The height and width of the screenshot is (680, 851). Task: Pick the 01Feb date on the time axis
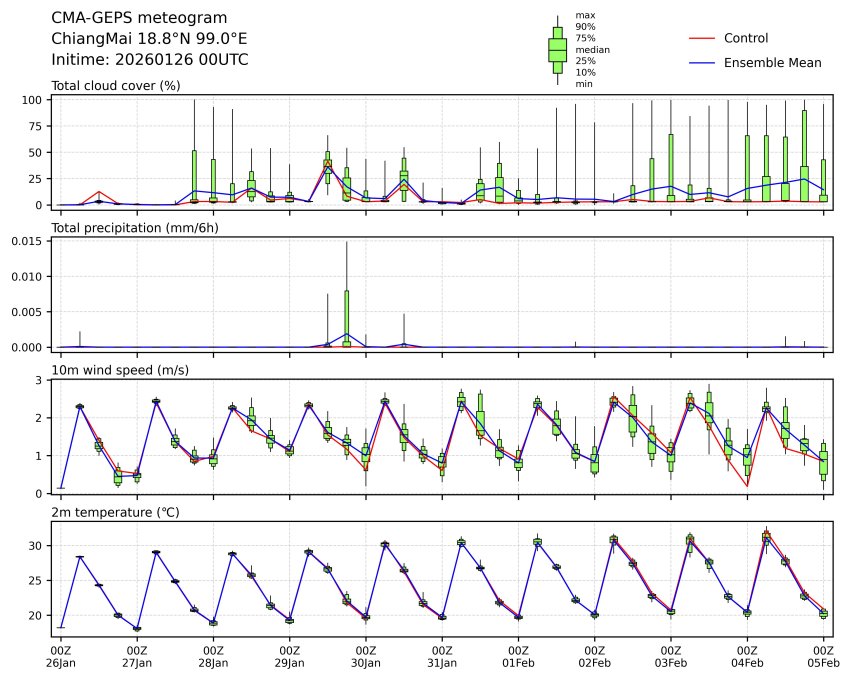coord(518,662)
